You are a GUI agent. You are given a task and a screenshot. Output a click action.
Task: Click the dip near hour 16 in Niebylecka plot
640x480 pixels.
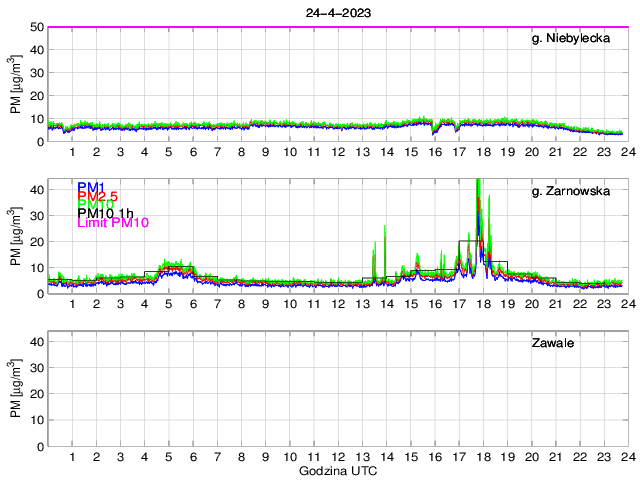(434, 130)
